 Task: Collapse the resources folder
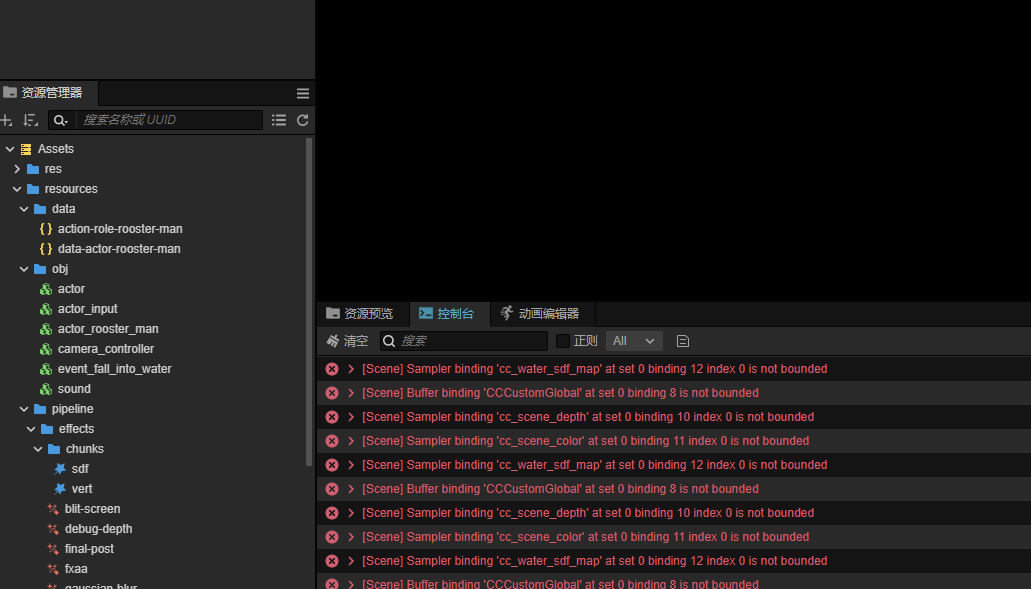click(x=17, y=189)
